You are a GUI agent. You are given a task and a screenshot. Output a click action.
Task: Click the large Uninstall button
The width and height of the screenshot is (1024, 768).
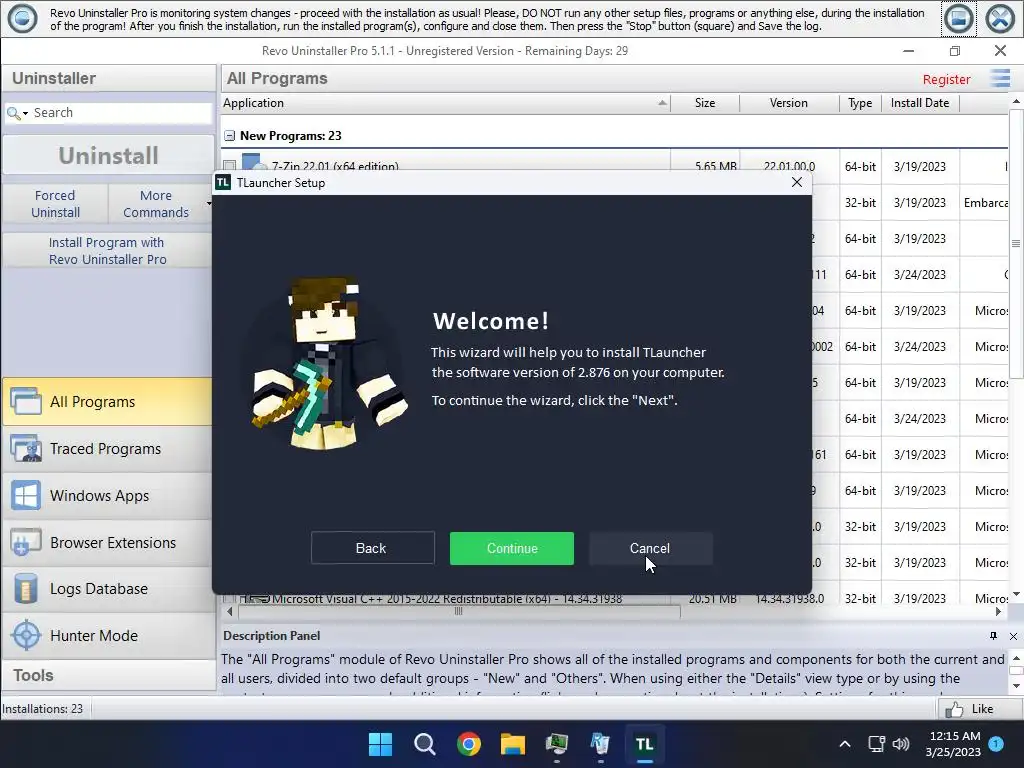(x=108, y=155)
